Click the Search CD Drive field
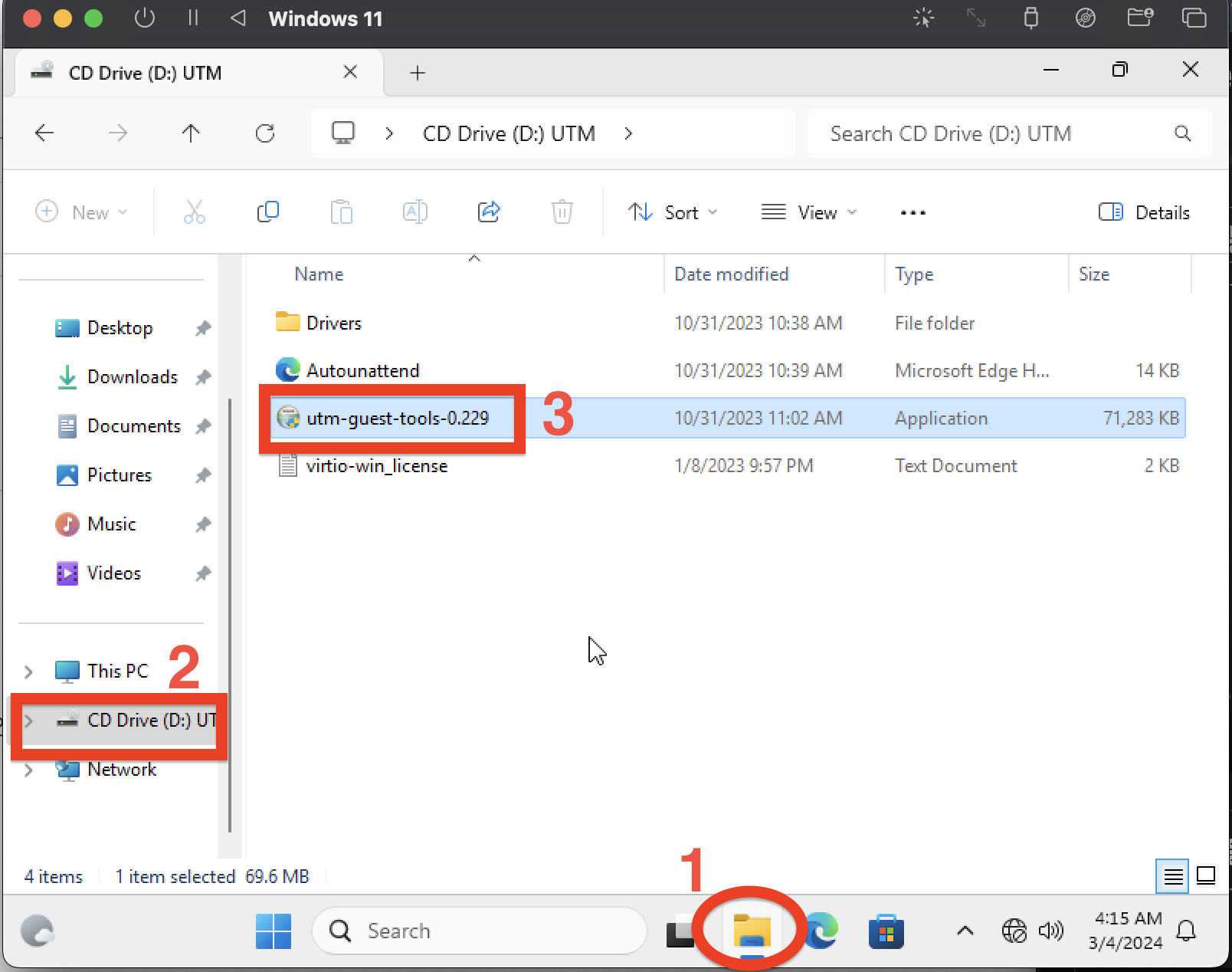This screenshot has height=972, width=1232. 1010,133
